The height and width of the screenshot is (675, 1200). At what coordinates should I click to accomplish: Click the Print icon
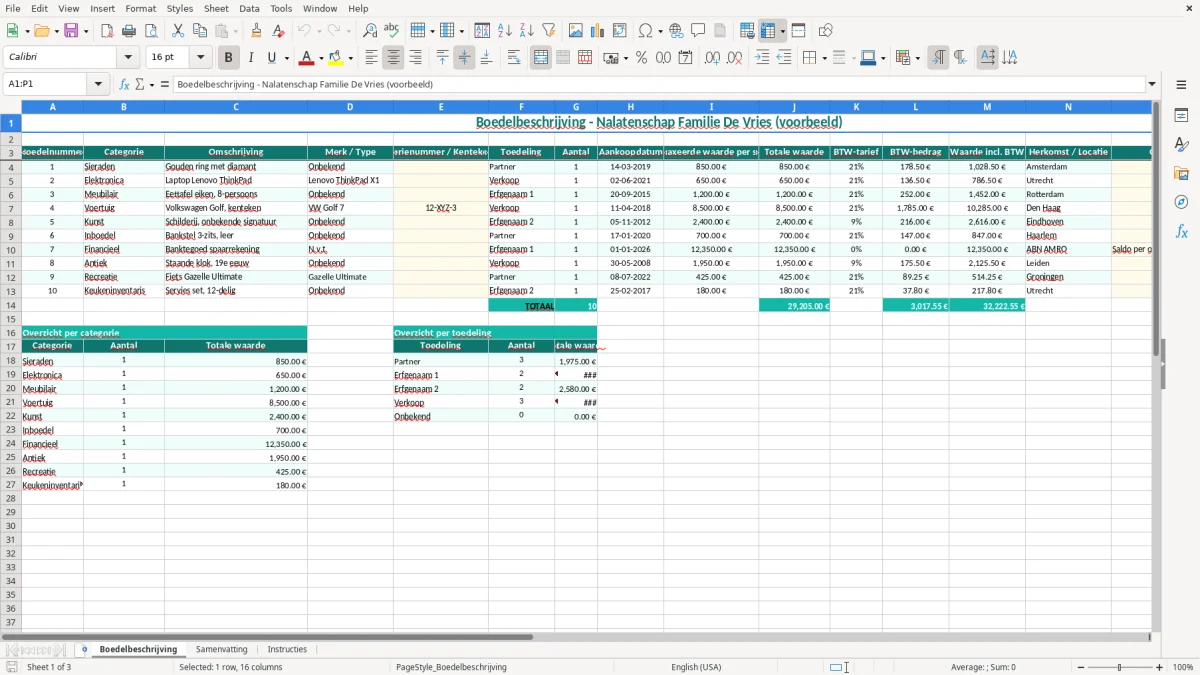click(129, 31)
